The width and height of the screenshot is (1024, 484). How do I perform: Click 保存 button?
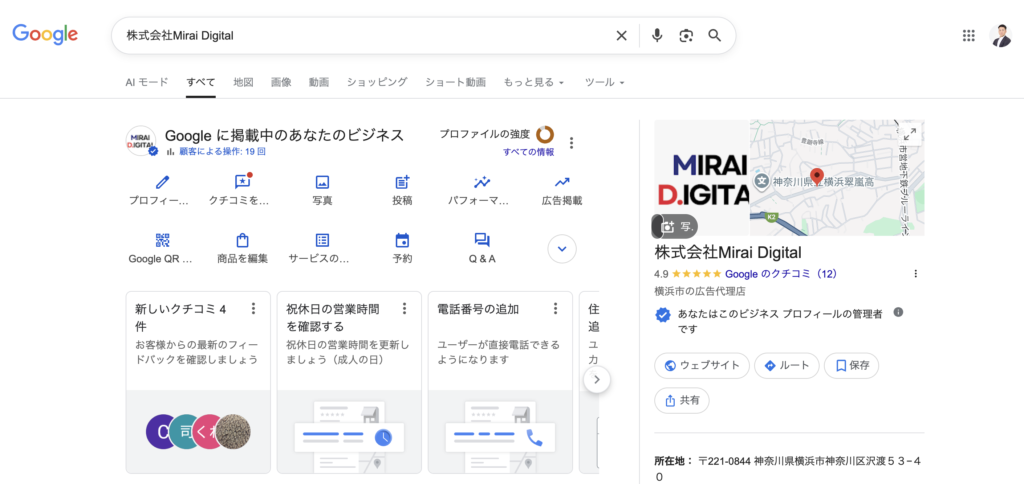coord(851,366)
